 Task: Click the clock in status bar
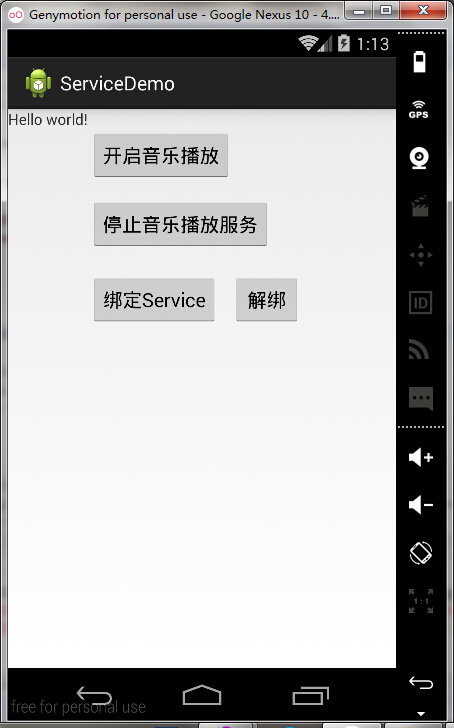coord(372,44)
